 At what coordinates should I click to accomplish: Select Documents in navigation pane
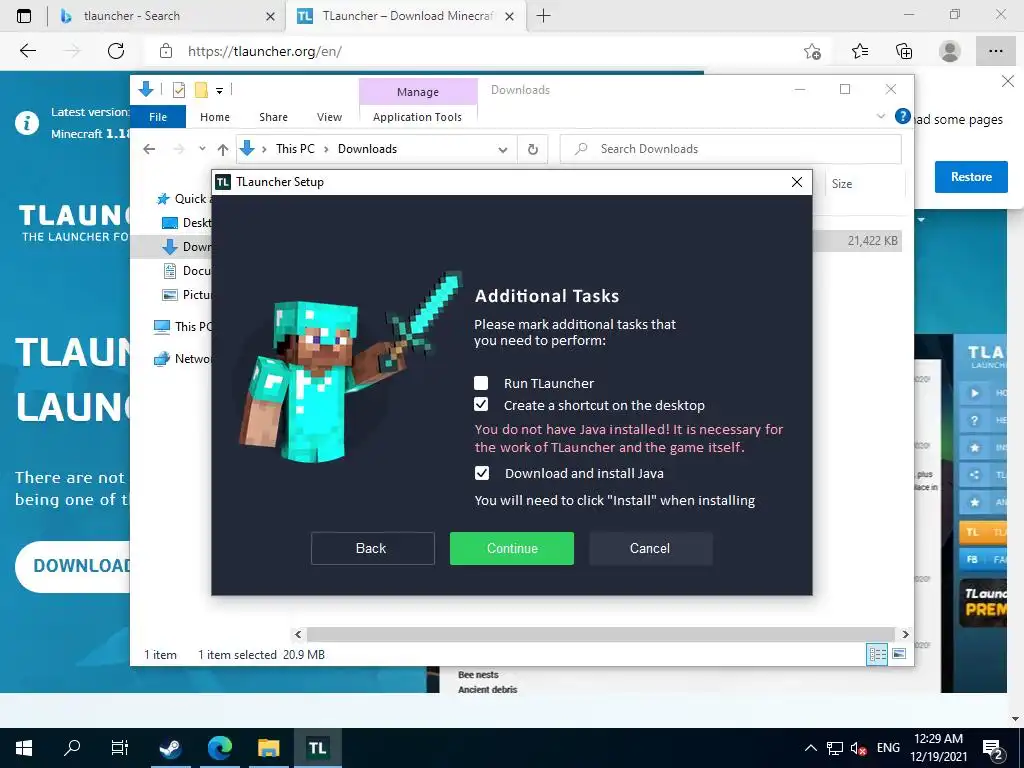(187, 270)
